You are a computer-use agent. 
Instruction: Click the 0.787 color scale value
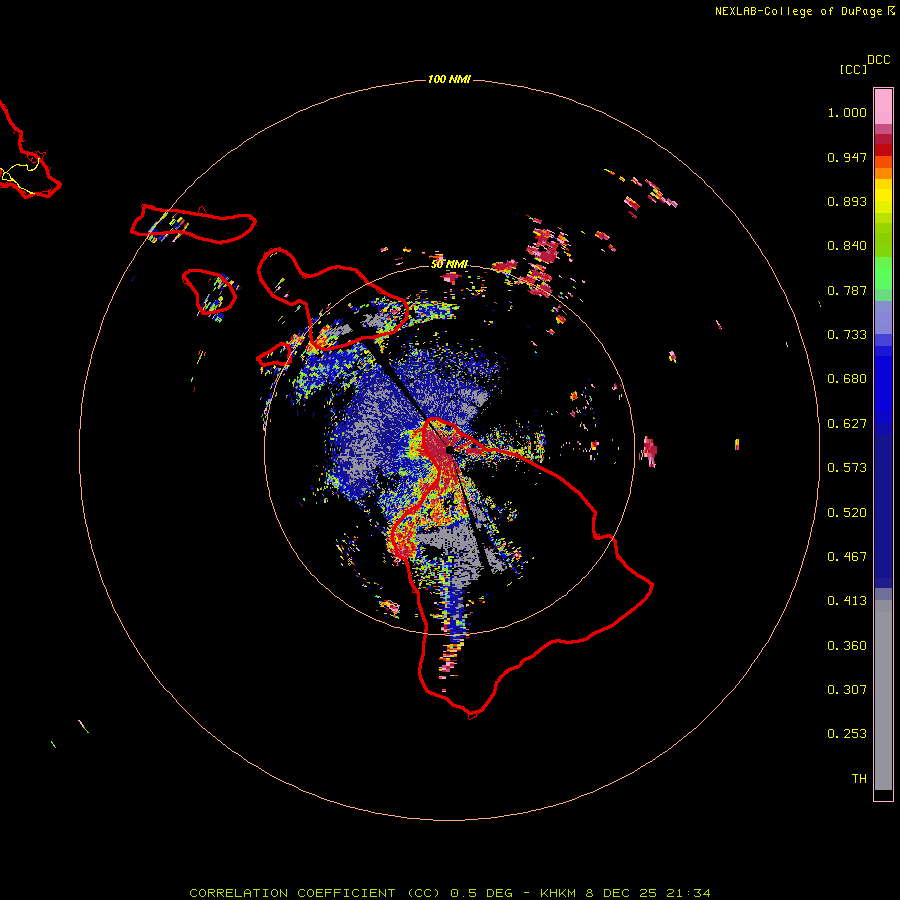tap(847, 290)
